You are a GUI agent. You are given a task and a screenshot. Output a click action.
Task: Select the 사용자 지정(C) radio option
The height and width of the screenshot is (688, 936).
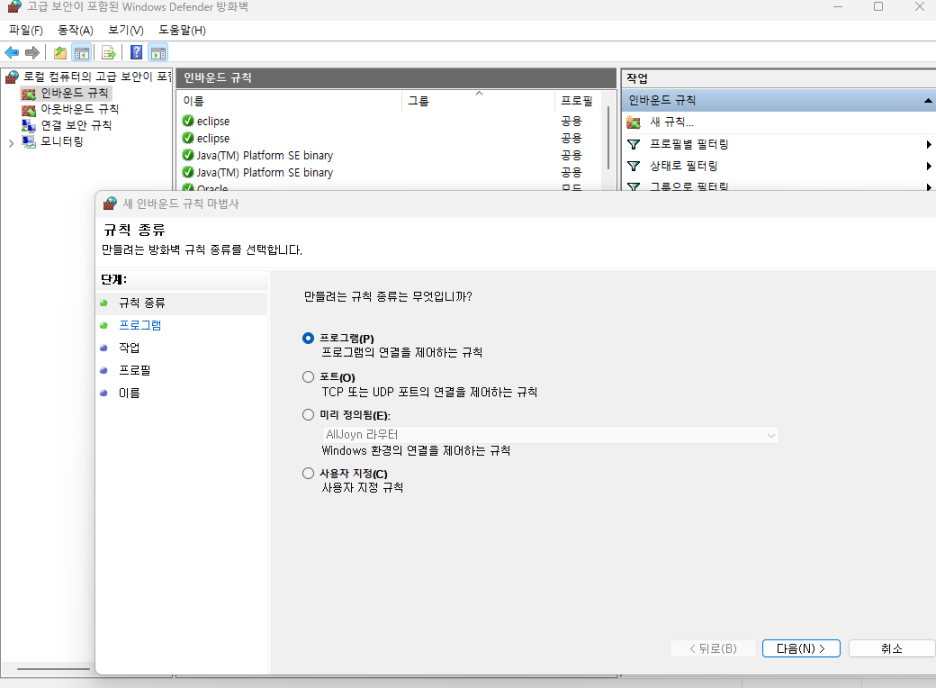click(x=308, y=473)
